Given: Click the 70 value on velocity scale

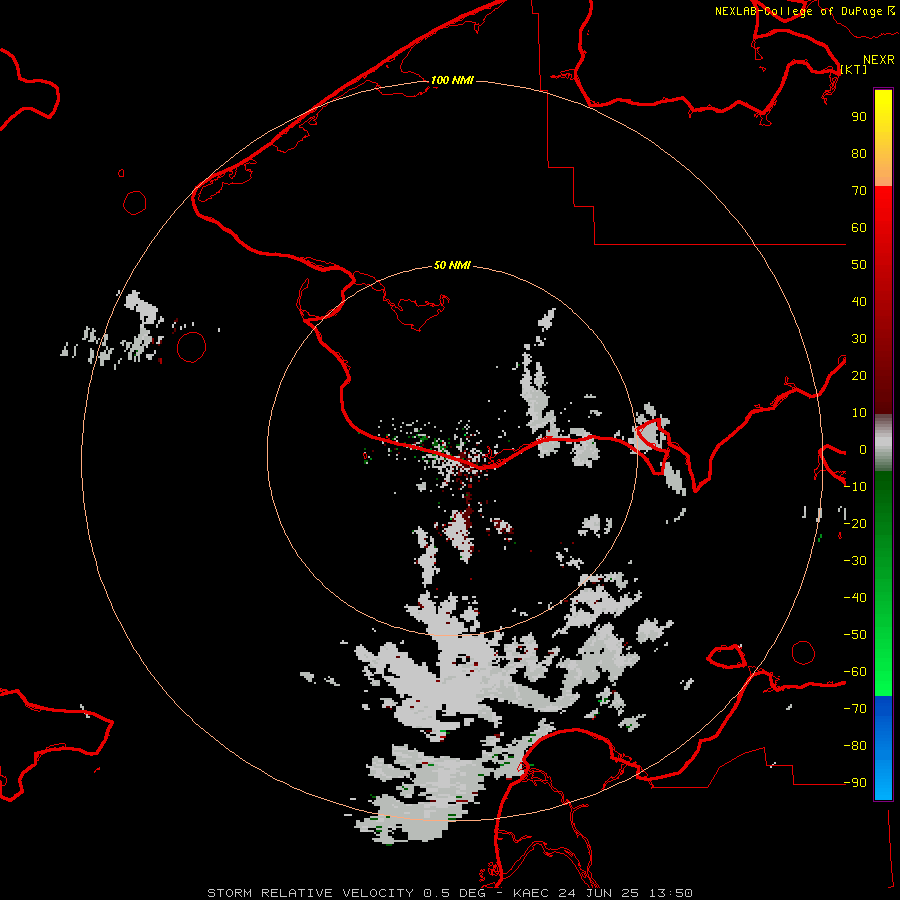Looking at the screenshot, I should (x=859, y=191).
